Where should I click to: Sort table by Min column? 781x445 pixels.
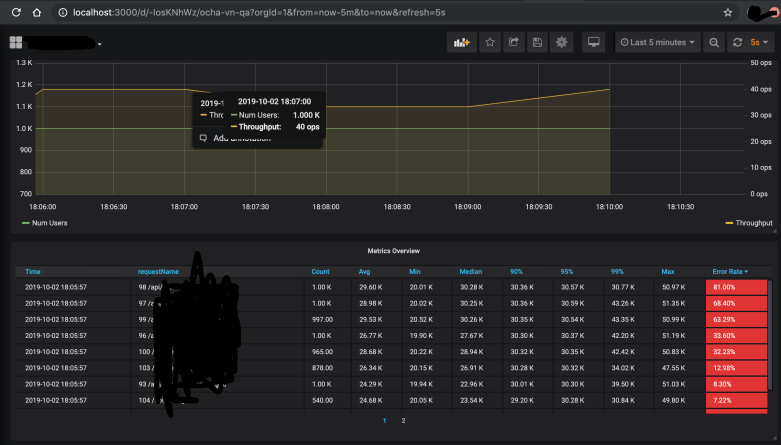415,272
